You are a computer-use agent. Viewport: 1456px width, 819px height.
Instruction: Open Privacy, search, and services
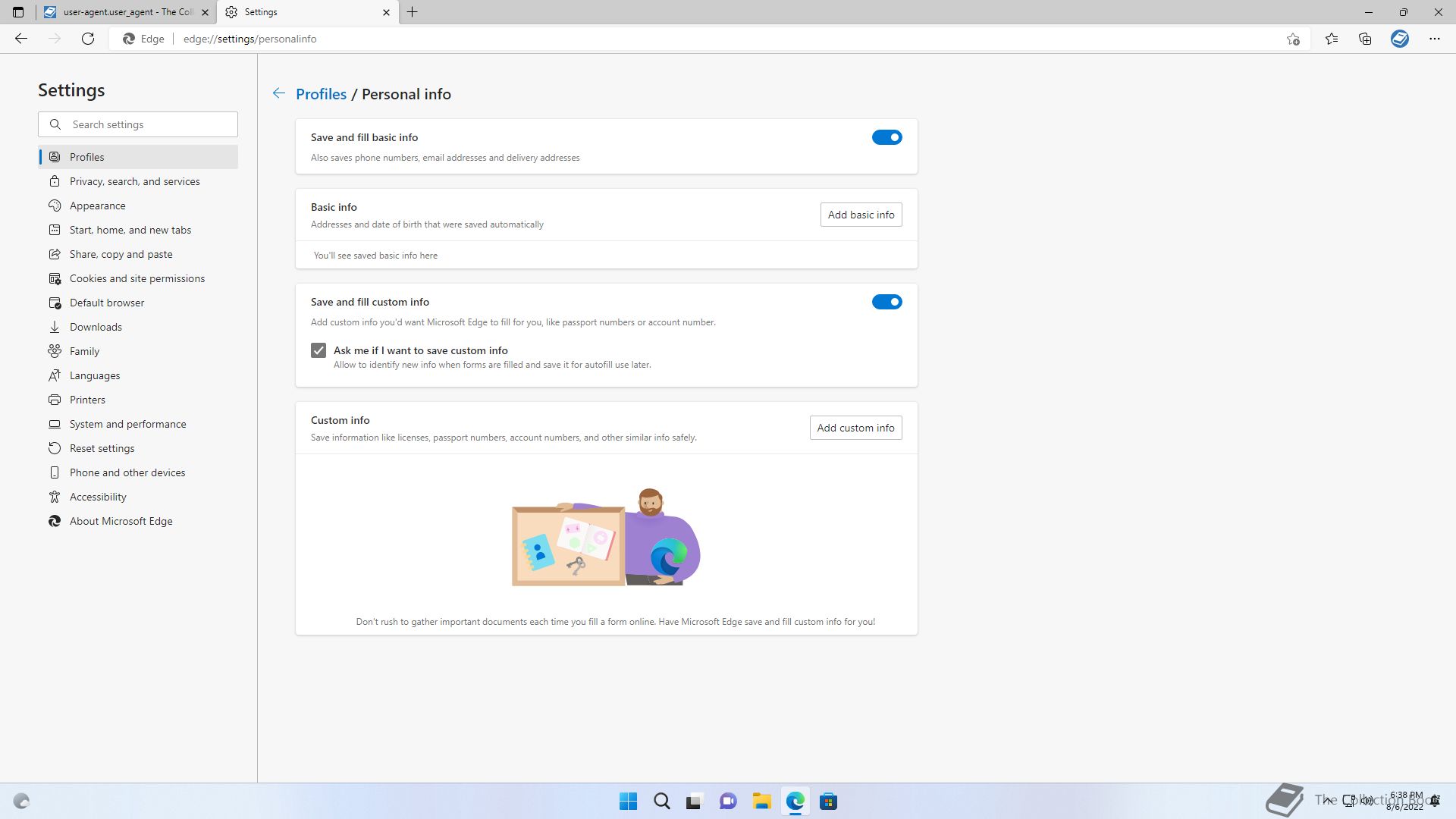click(138, 181)
